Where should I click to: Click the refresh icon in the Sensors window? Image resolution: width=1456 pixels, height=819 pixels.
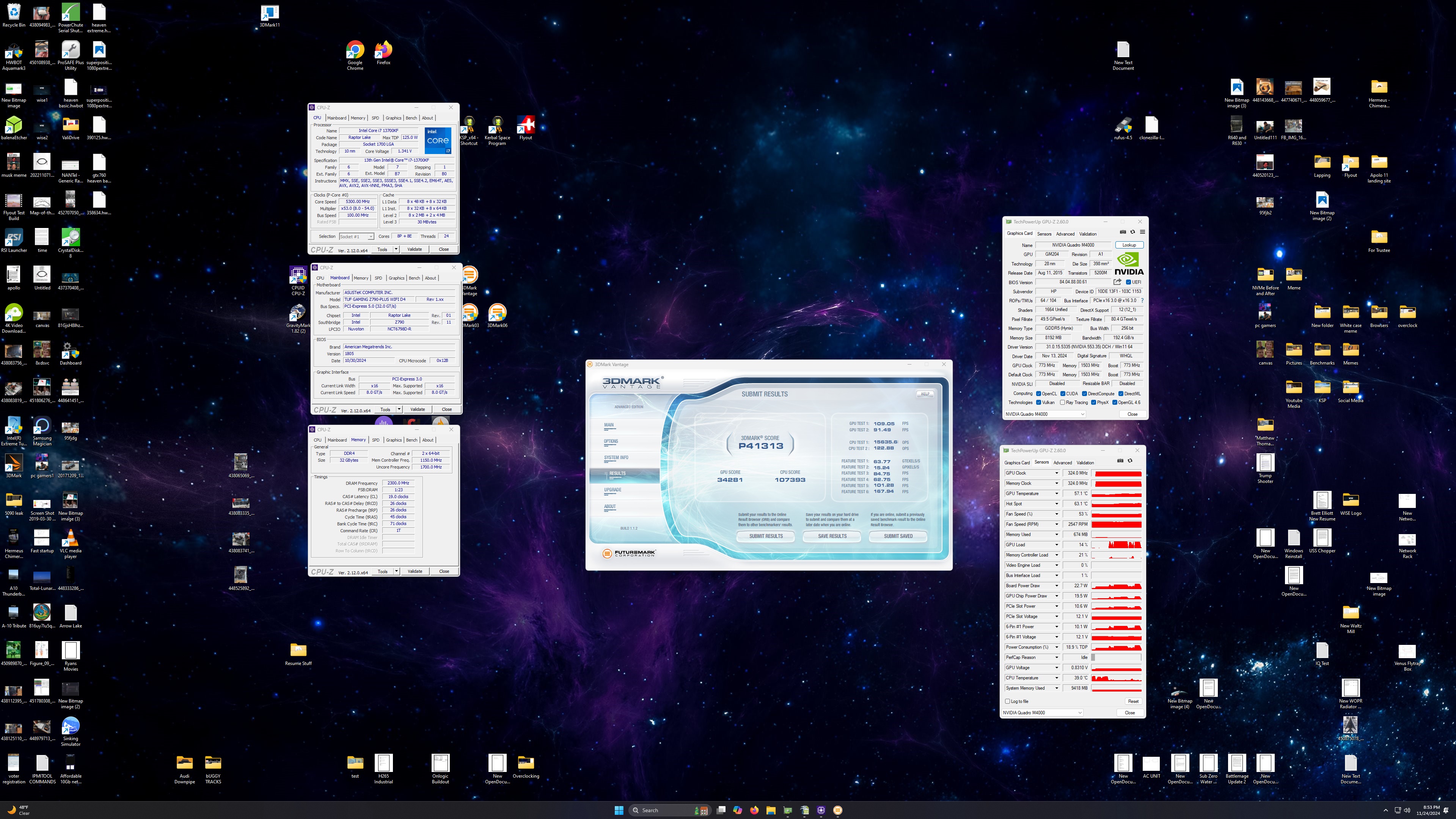[x=1130, y=461]
